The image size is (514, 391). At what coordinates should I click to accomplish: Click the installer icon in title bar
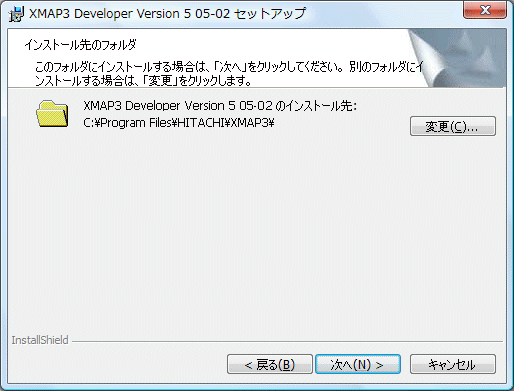pos(16,14)
